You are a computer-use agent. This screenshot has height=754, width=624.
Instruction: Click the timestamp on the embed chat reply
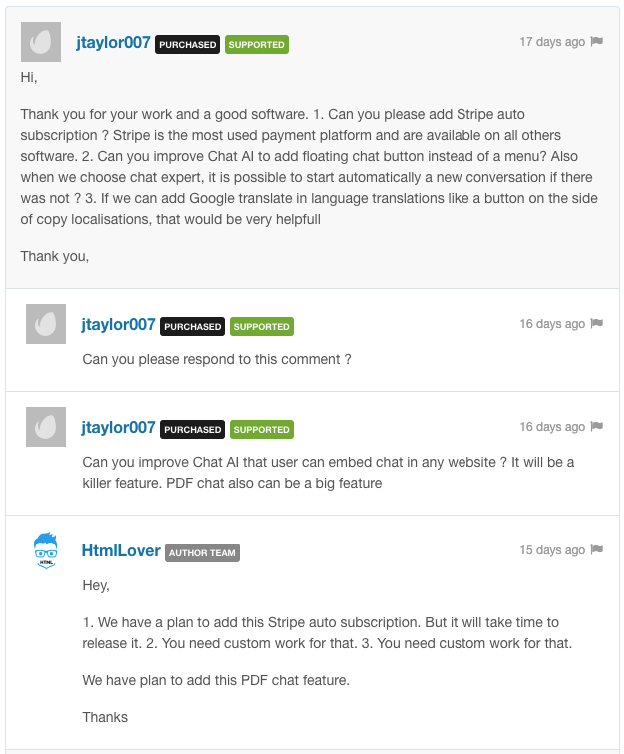pyautogui.click(x=552, y=427)
